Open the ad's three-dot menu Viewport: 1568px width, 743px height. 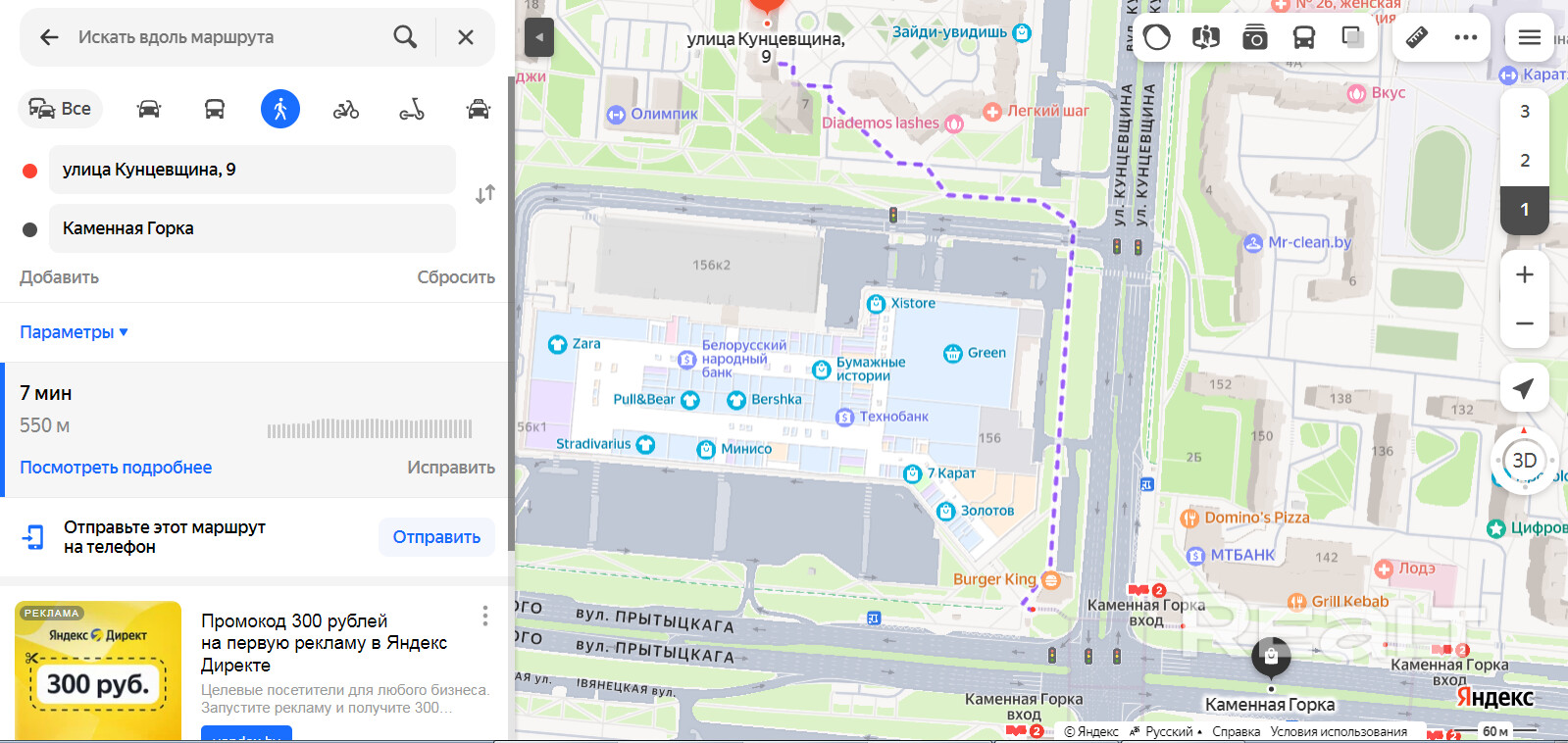click(484, 616)
